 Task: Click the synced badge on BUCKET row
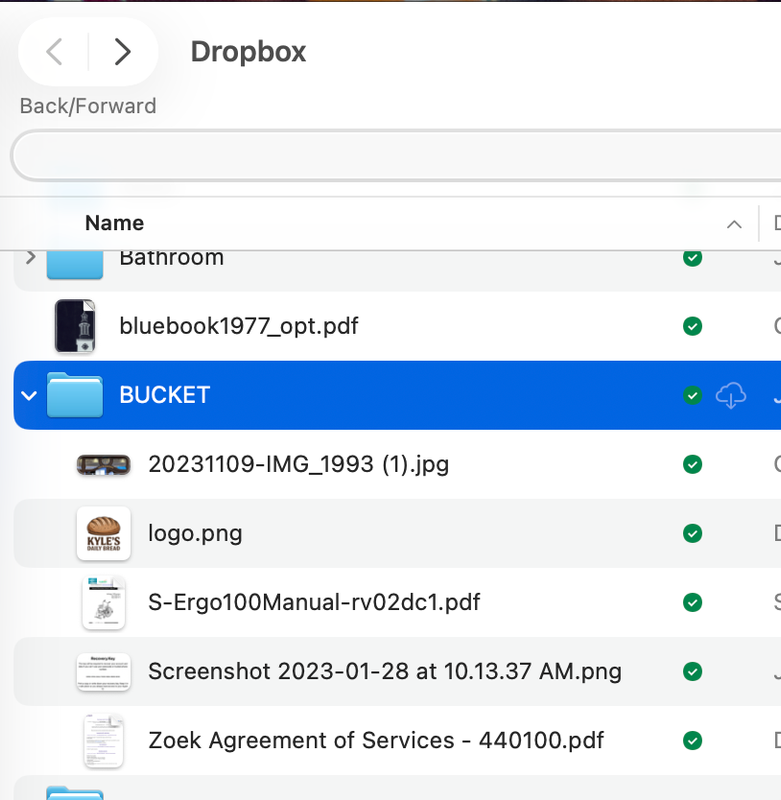[x=692, y=396]
